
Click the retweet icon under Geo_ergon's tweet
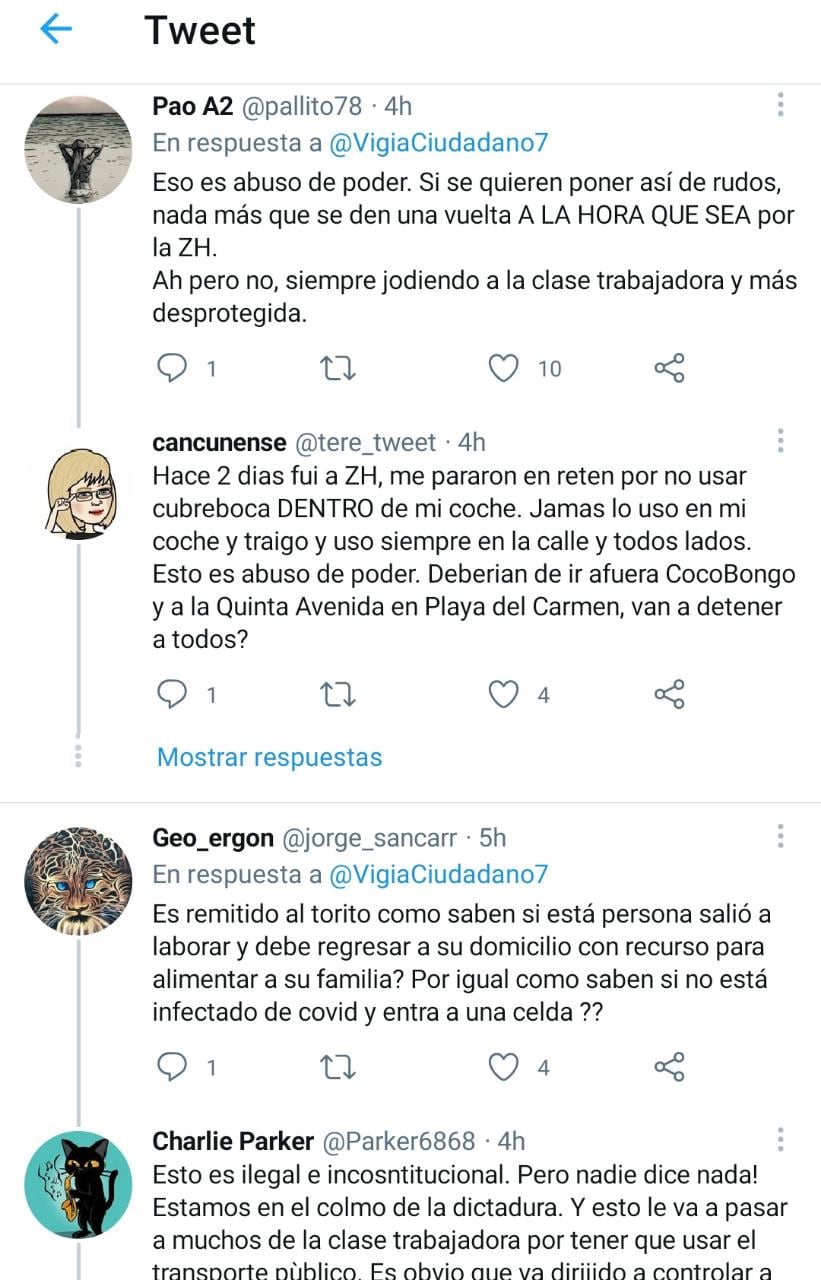340,1067
